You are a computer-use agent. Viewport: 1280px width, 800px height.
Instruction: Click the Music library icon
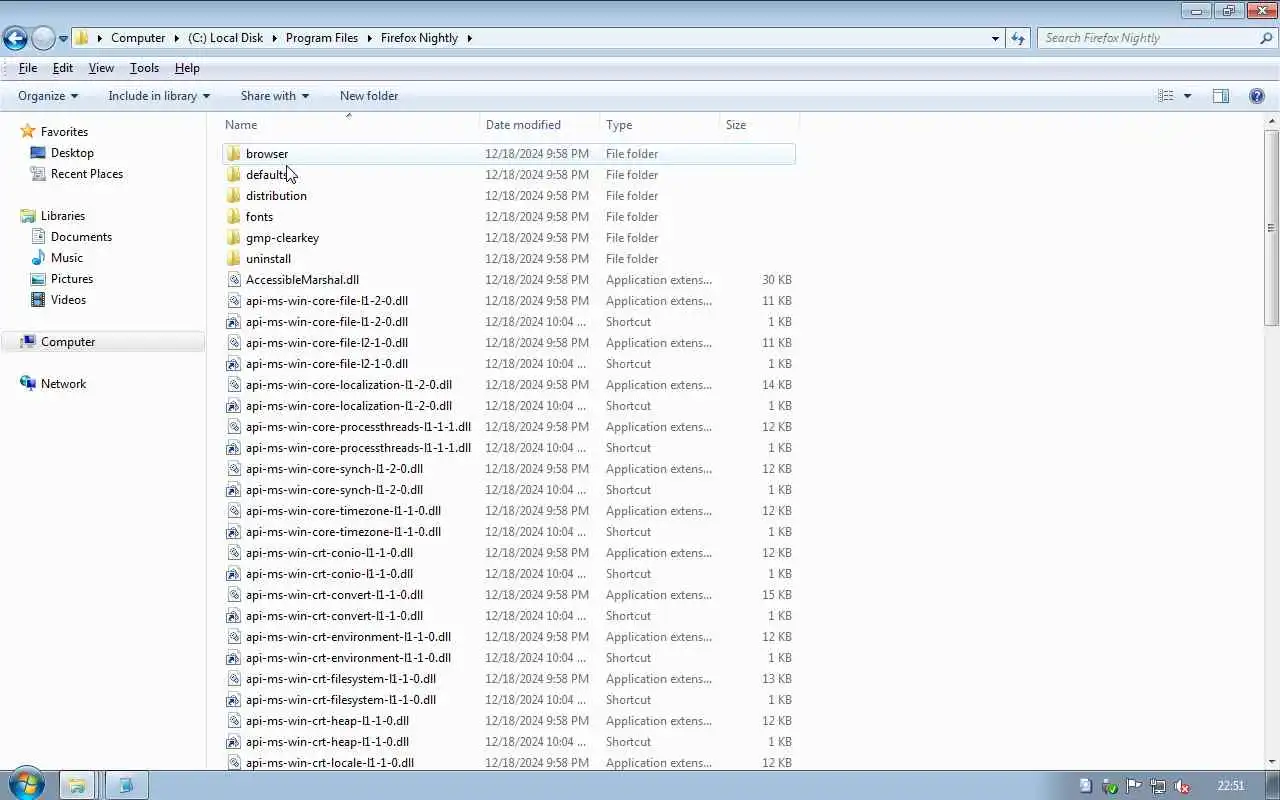(38, 258)
